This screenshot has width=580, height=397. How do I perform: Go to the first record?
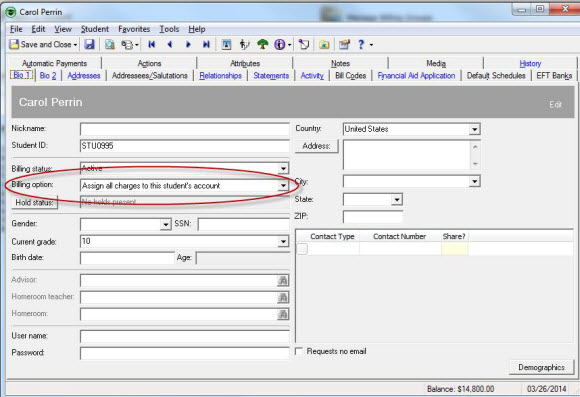tap(151, 44)
